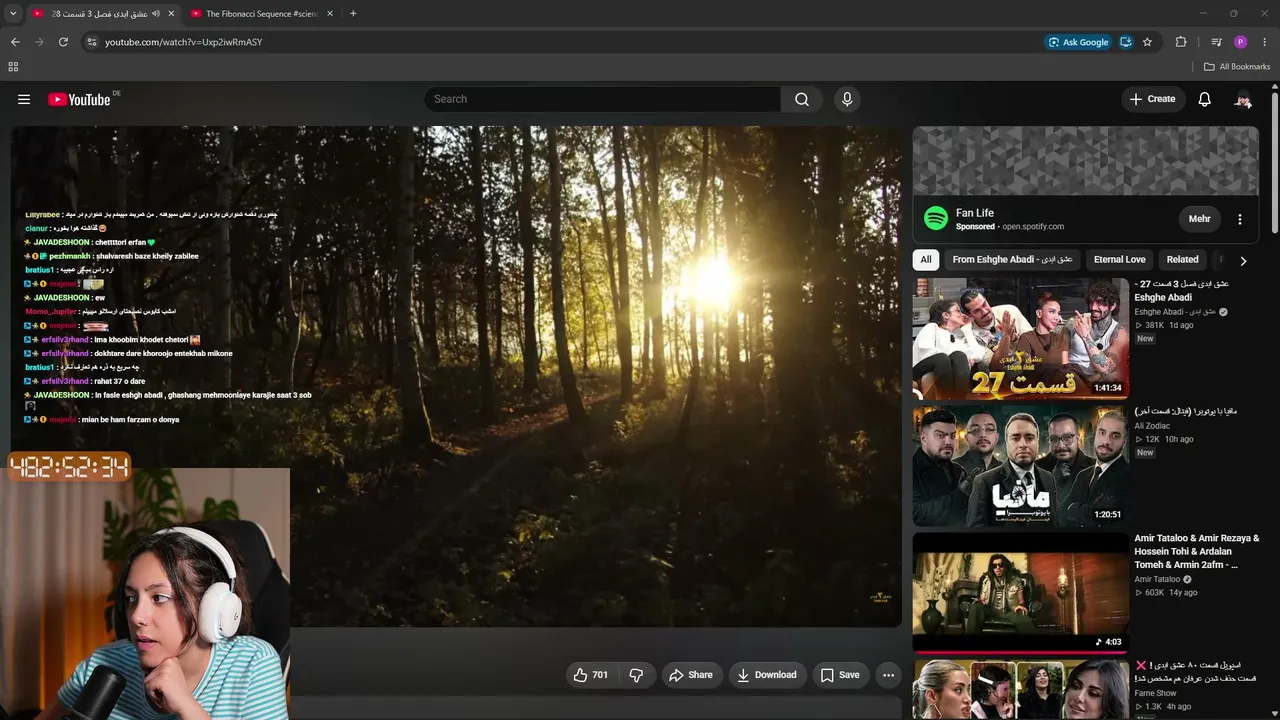This screenshot has height=720, width=1280.
Task: Close the Fibonacci Sequence tab
Action: click(329, 14)
